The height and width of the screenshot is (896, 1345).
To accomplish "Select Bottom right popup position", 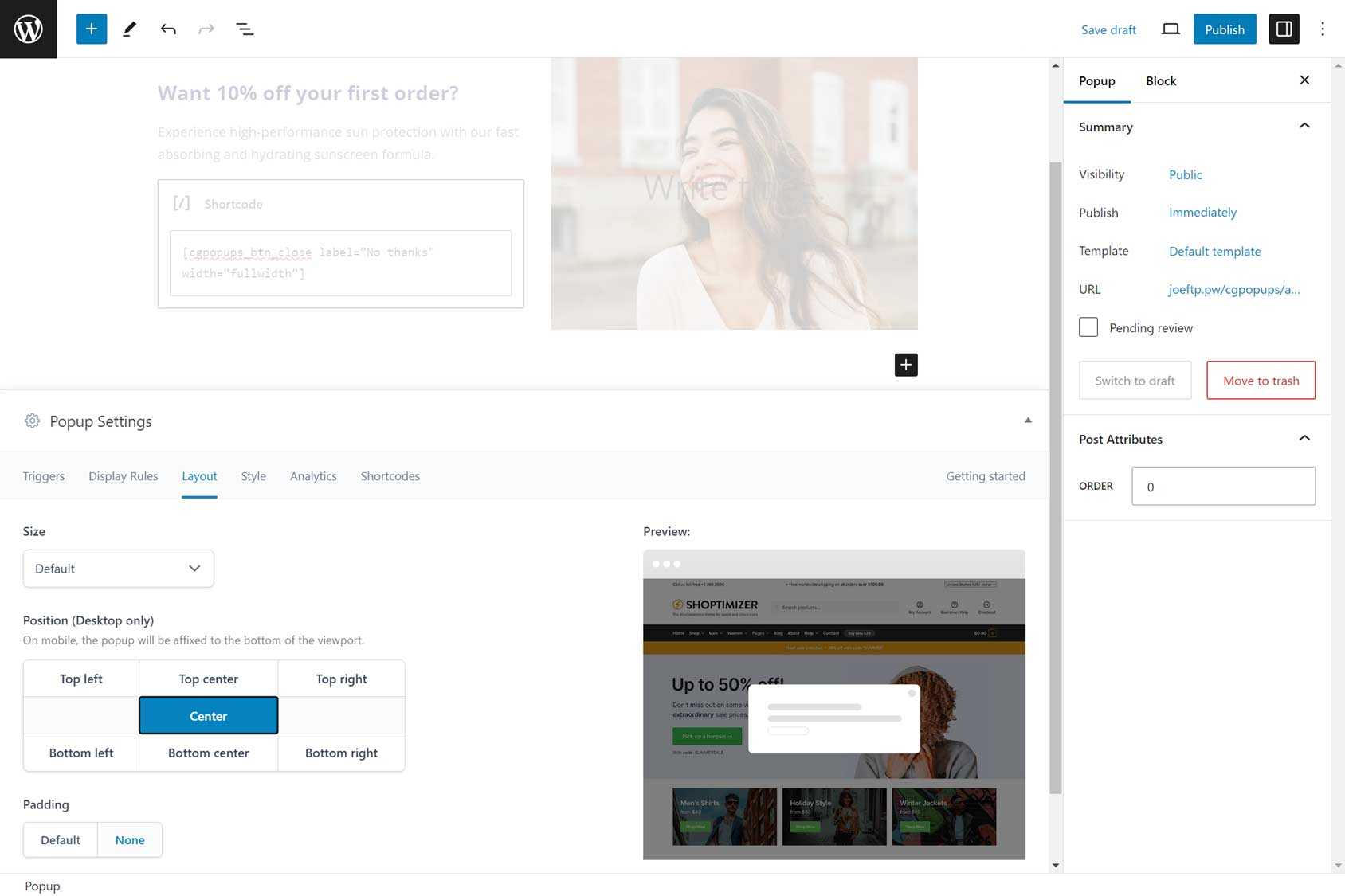I will coord(341,753).
